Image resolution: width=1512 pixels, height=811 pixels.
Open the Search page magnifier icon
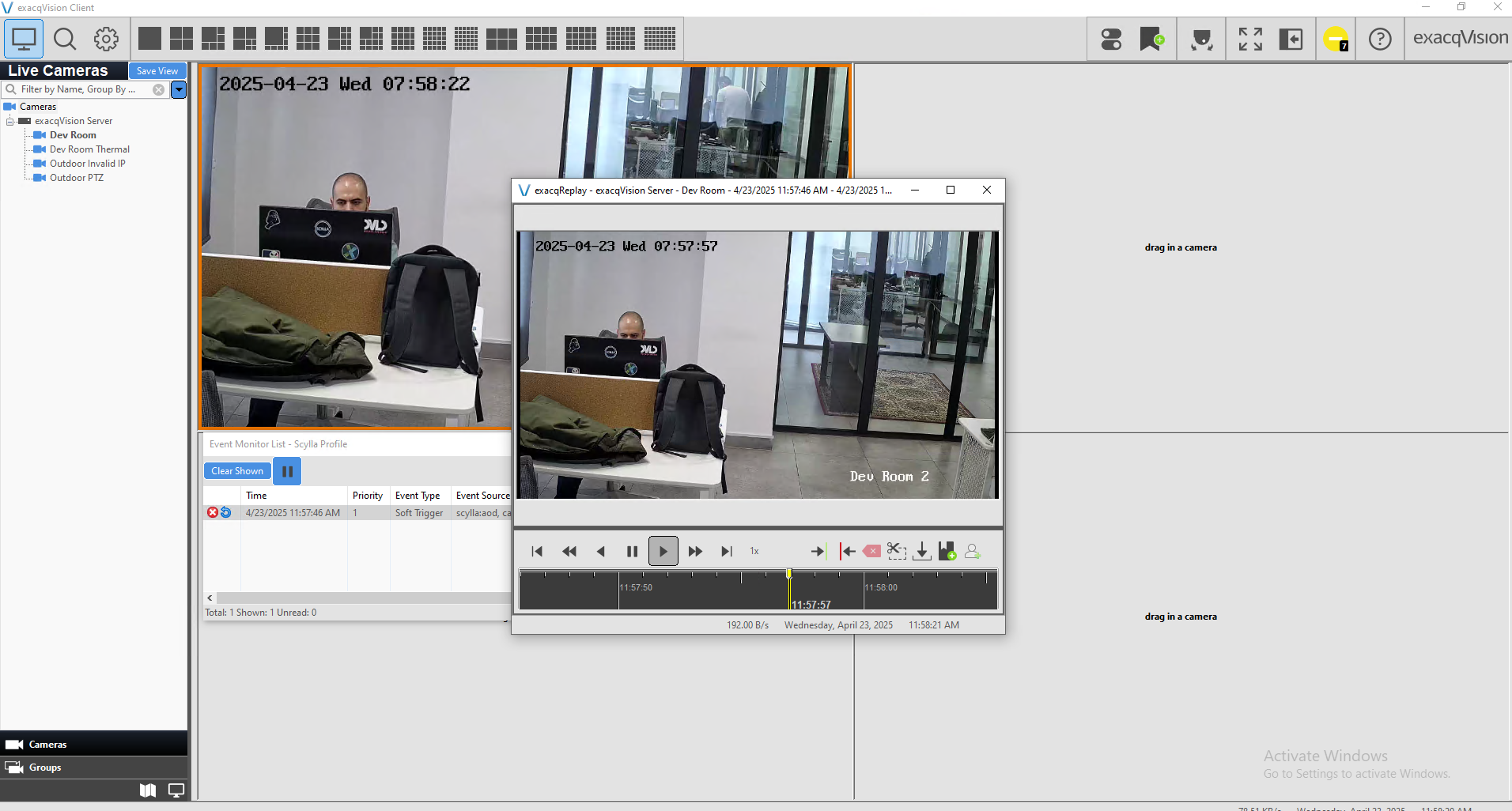point(65,39)
